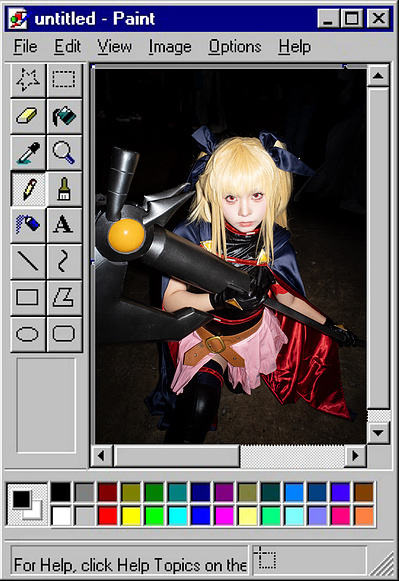Select the Airbrush spray can tool
399x581 pixels.
coord(28,225)
